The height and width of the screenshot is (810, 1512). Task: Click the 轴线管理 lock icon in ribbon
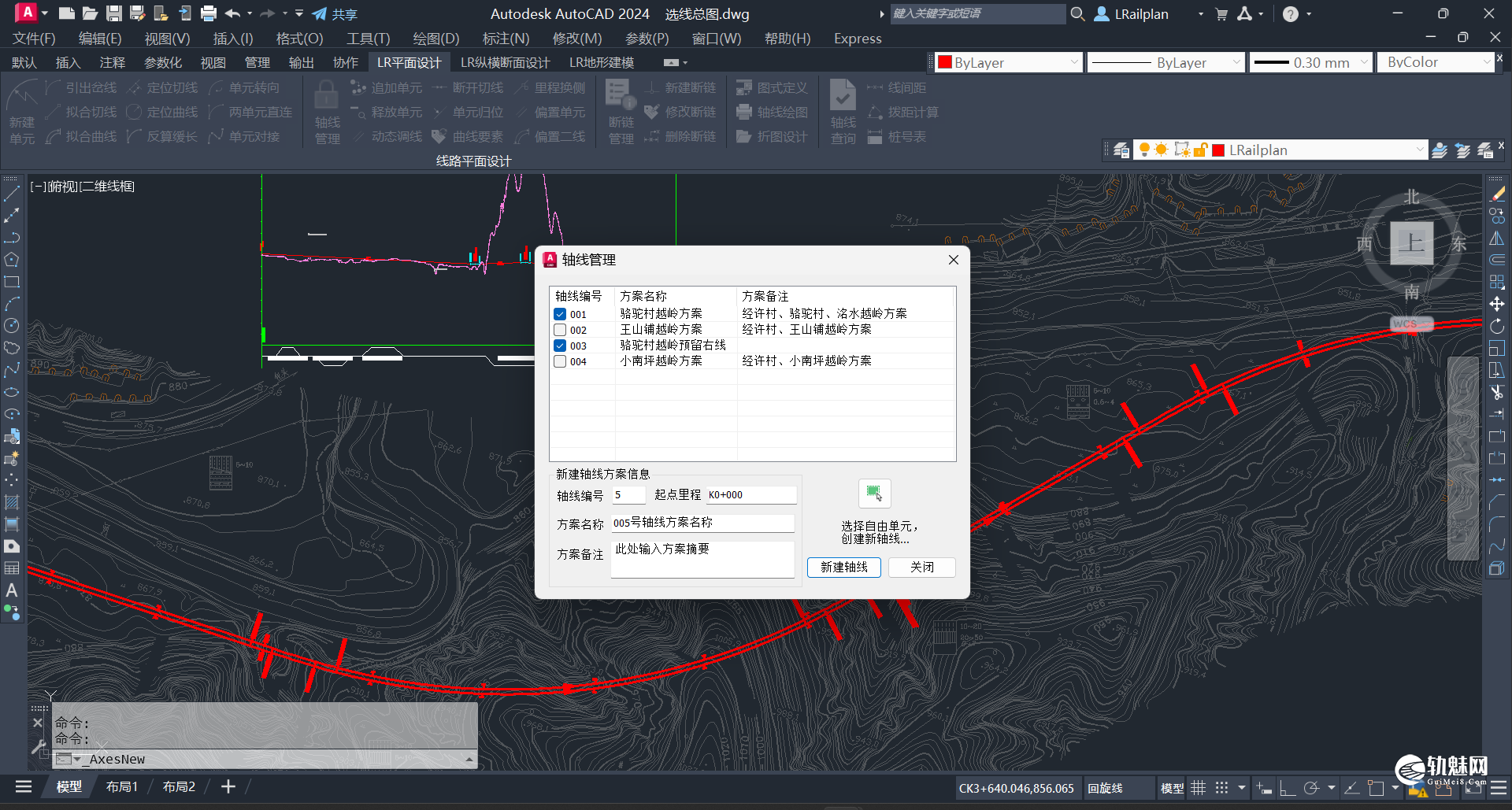(x=327, y=112)
